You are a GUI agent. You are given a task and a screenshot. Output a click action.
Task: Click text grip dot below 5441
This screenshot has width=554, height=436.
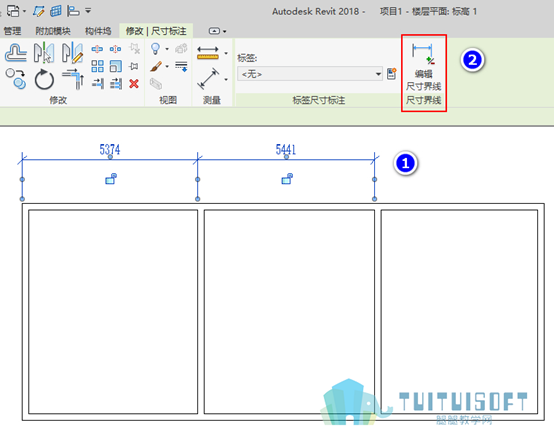click(287, 157)
